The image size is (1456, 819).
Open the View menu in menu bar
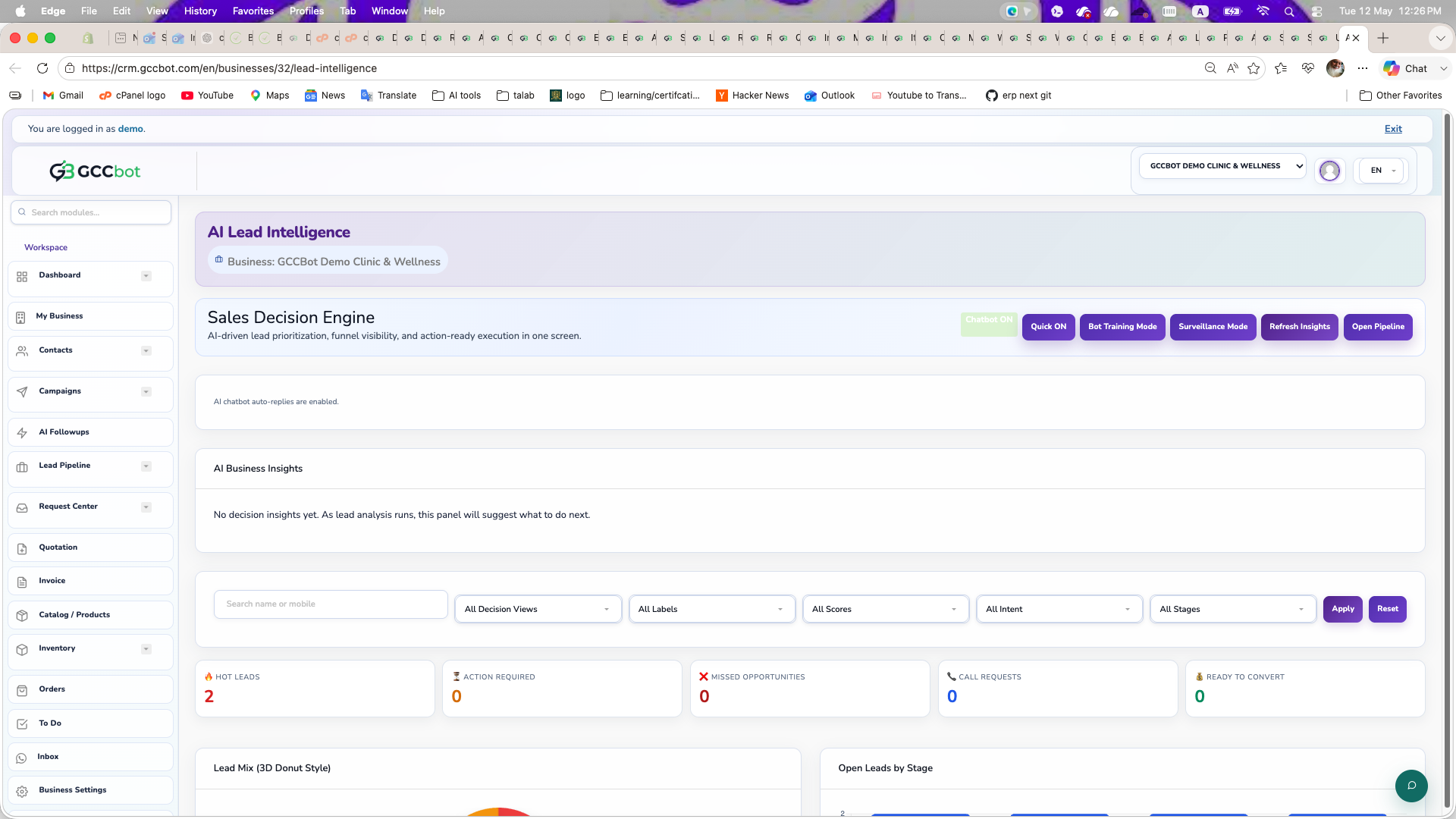click(x=157, y=11)
